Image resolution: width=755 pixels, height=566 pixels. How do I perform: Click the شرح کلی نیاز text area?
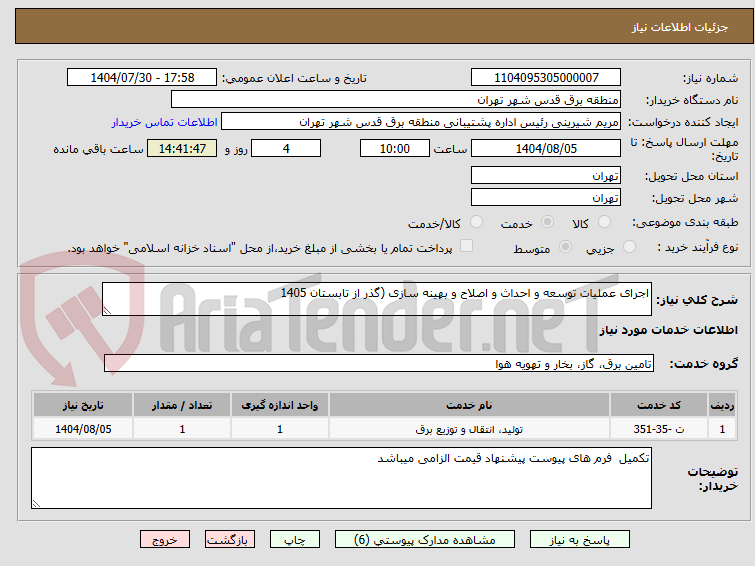click(377, 299)
